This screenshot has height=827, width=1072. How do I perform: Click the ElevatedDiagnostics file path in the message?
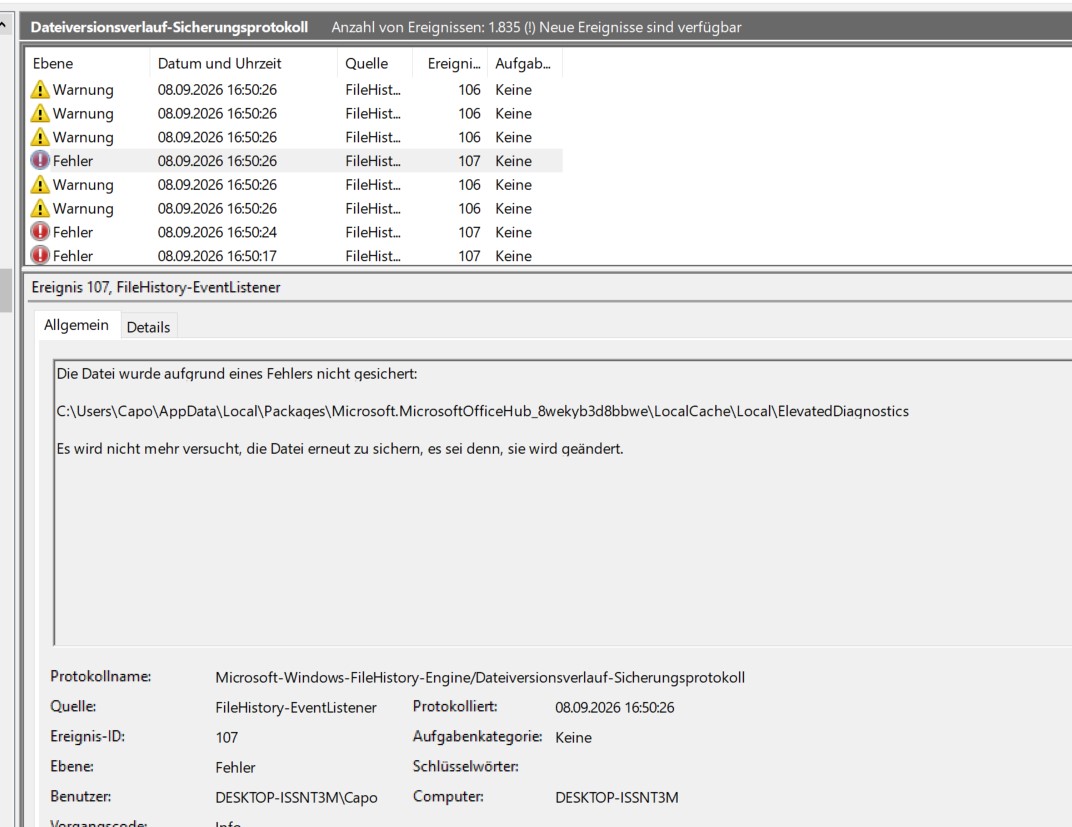click(483, 411)
